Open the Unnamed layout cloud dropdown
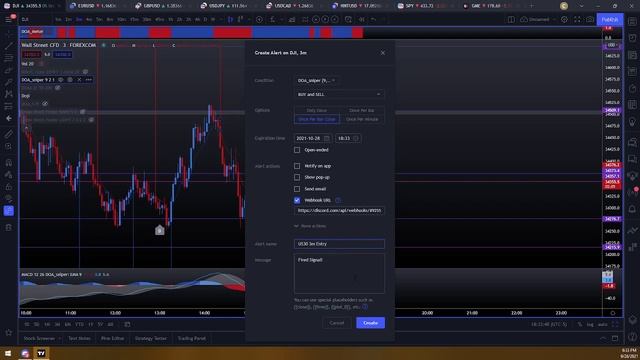This screenshot has width=640, height=360. click(538, 20)
